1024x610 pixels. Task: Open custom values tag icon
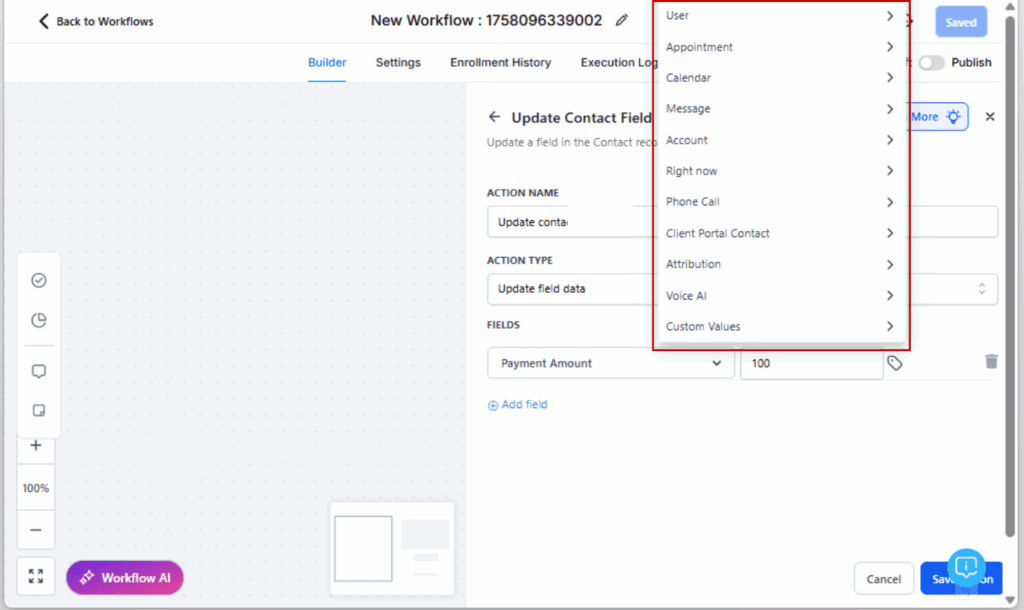(895, 363)
